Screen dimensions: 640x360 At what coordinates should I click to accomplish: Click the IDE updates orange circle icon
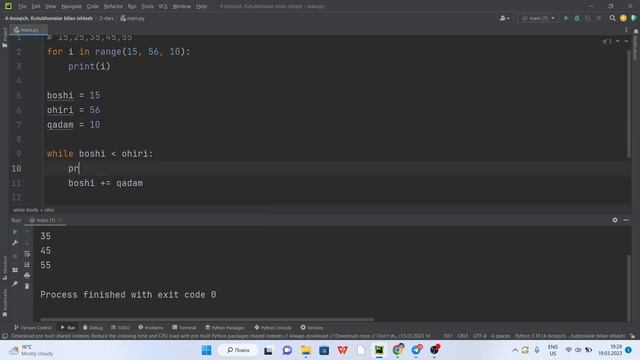click(x=623, y=18)
